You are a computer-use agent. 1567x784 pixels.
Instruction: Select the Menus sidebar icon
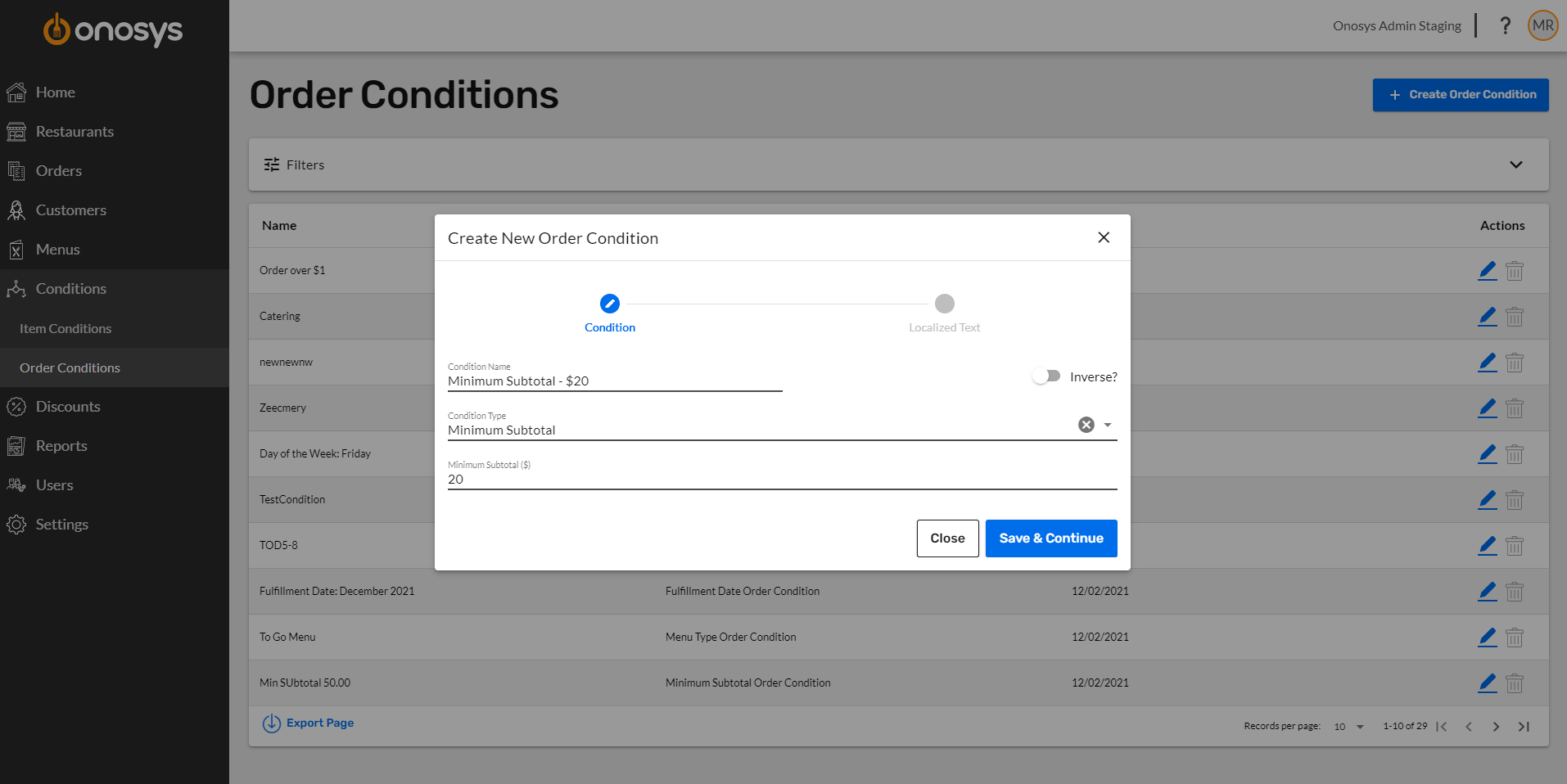(x=17, y=249)
